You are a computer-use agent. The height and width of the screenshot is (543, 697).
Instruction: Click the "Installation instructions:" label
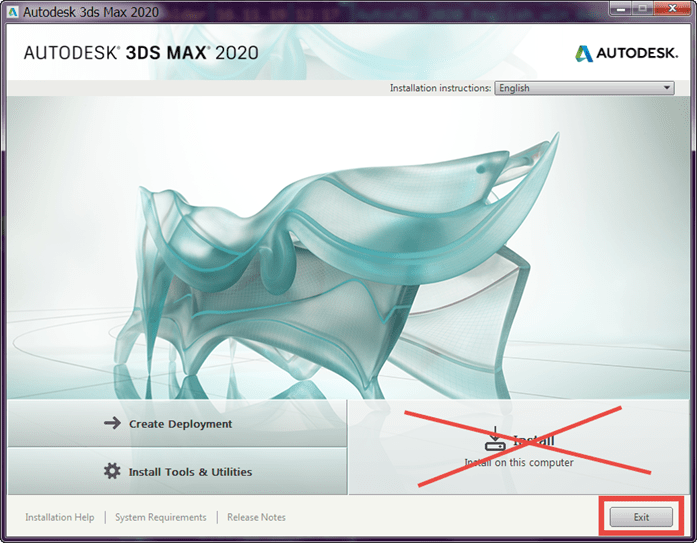coord(440,88)
